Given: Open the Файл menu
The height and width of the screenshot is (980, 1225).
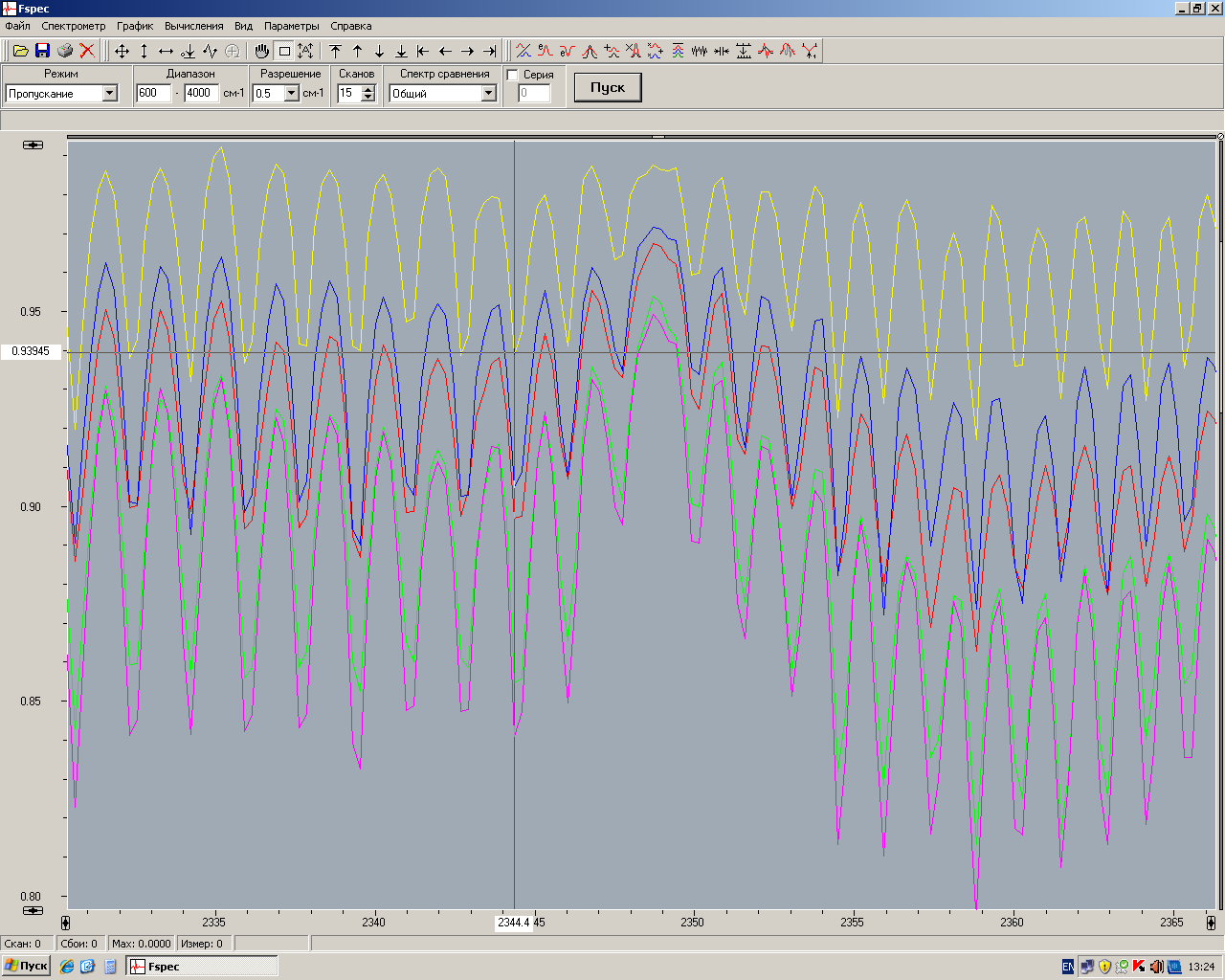Looking at the screenshot, I should (17, 26).
